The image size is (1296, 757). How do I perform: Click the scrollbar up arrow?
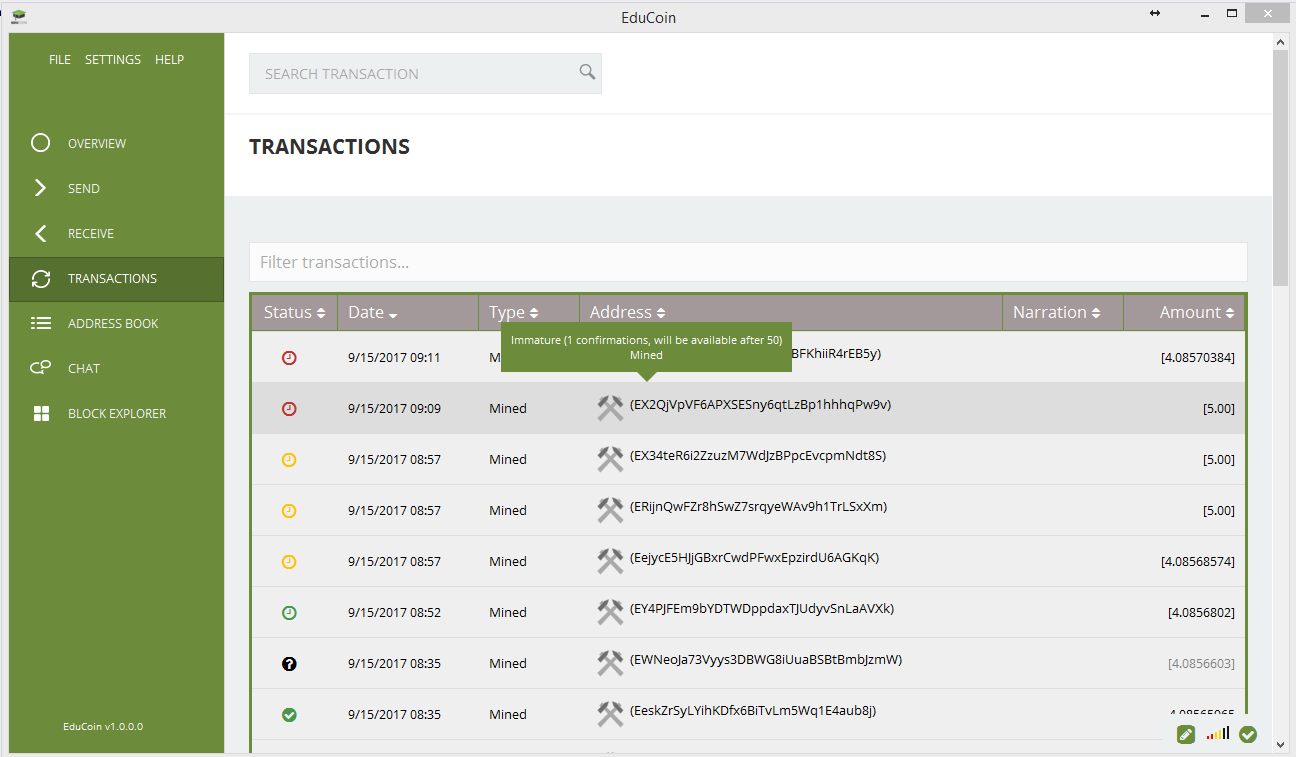[1280, 41]
